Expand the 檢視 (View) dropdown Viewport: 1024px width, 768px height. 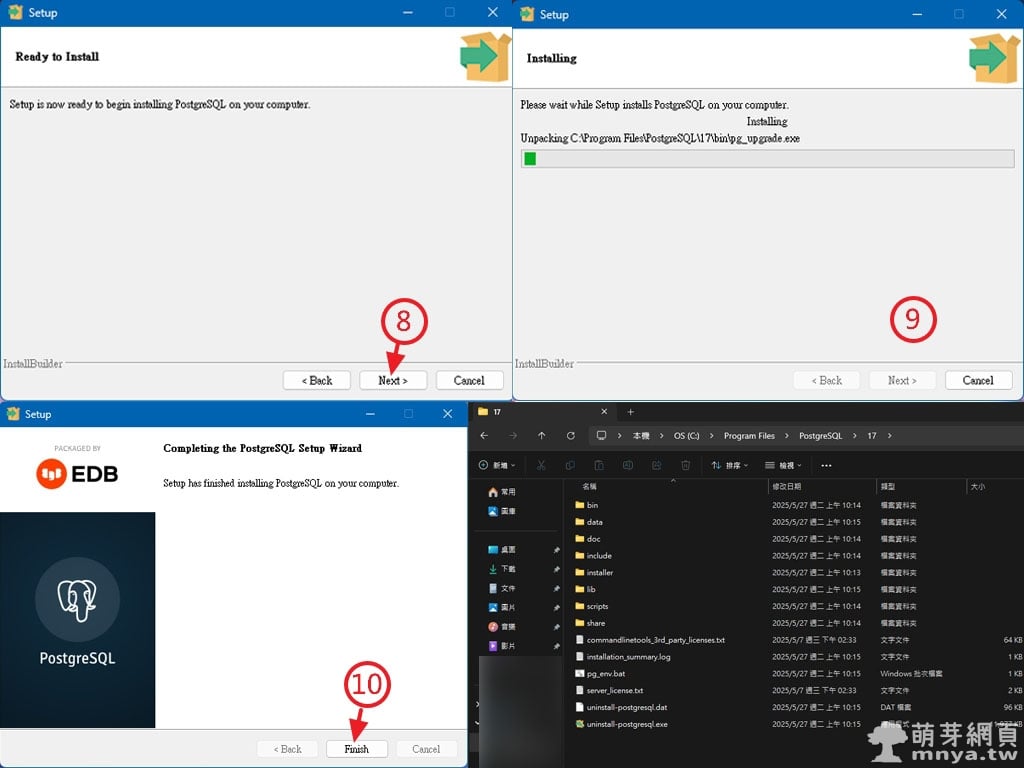click(784, 465)
